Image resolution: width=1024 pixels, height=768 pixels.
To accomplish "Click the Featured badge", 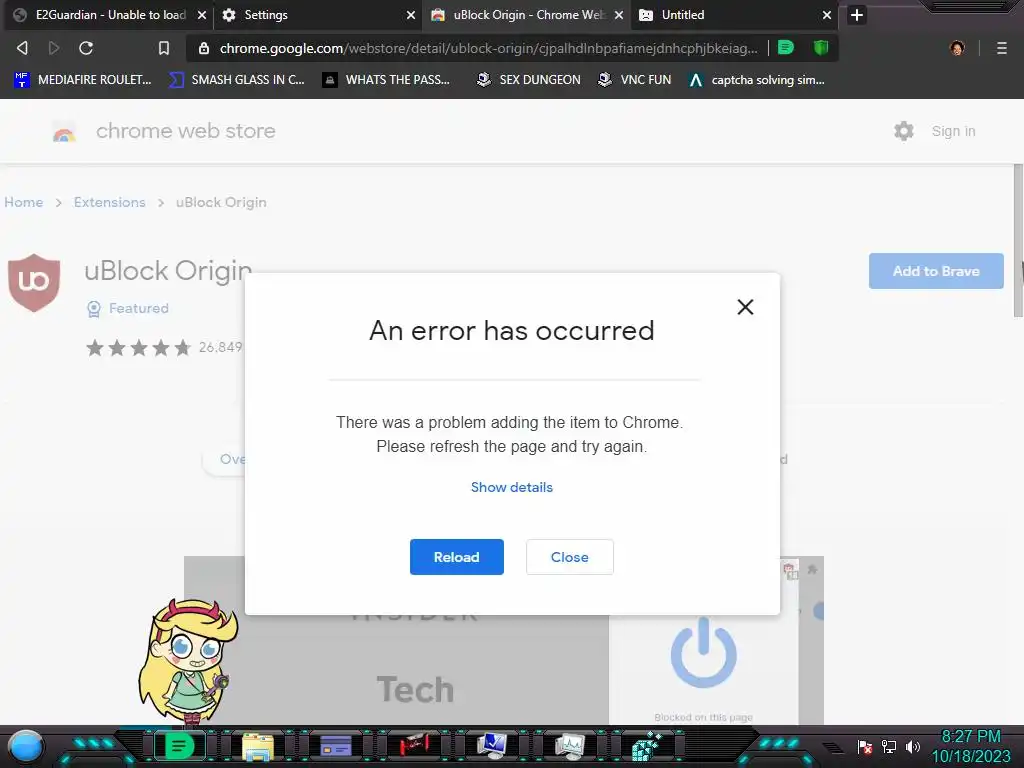I will [128, 308].
